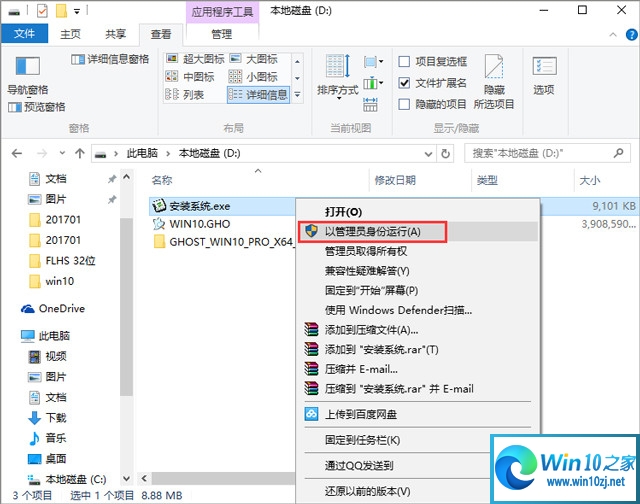This screenshot has height=504, width=640.
Task: Collapse the ribbon with the chevron
Action: pyautogui.click(x=613, y=35)
